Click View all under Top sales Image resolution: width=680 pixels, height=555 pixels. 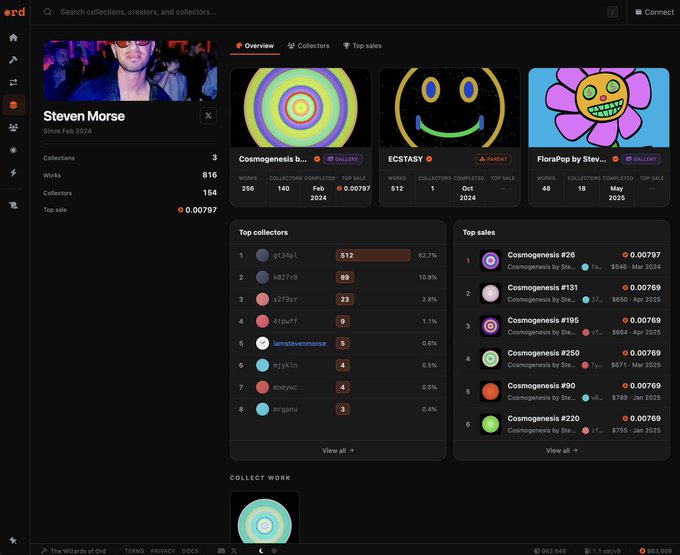click(x=562, y=451)
